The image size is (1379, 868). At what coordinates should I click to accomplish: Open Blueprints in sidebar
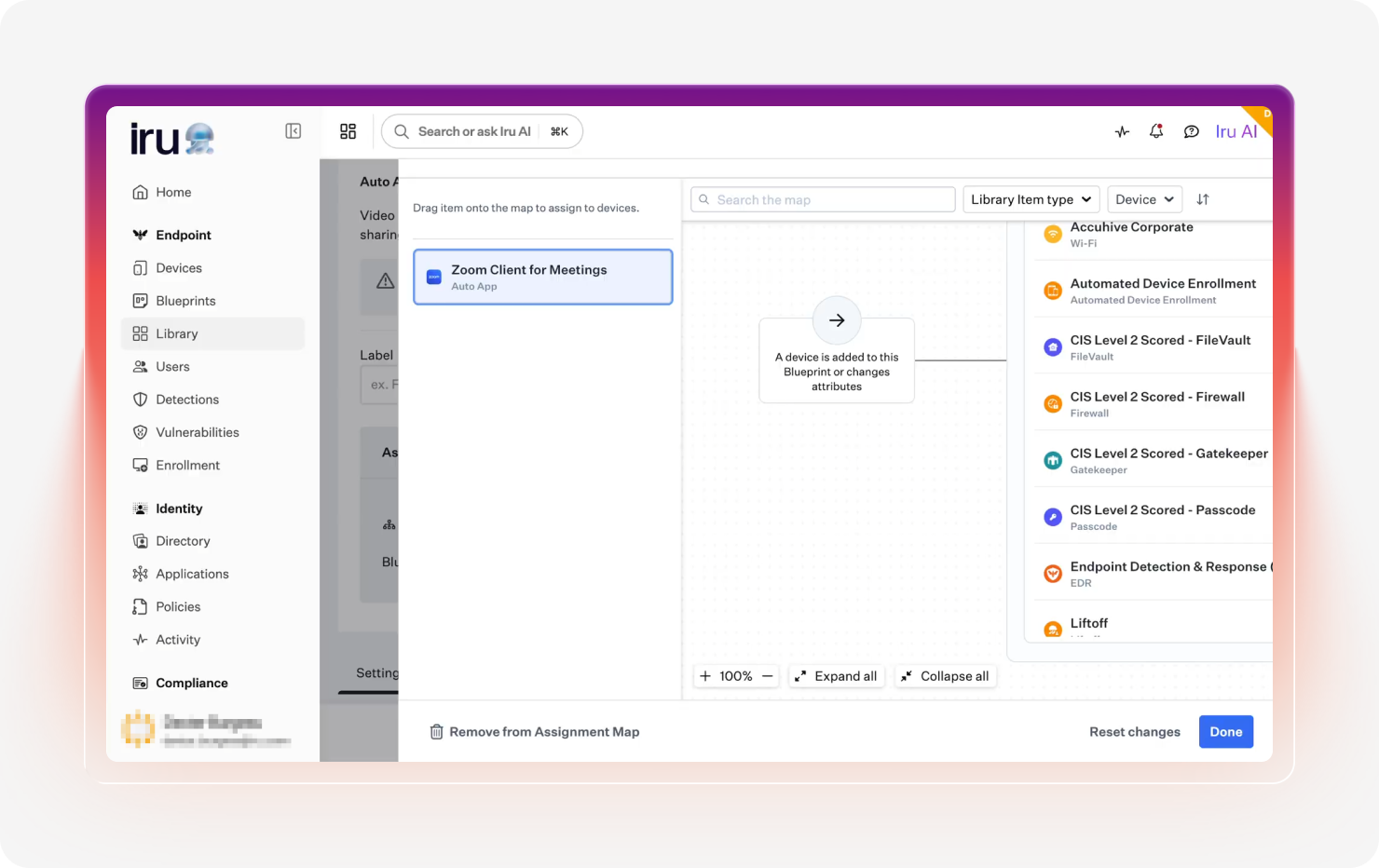tap(212, 301)
